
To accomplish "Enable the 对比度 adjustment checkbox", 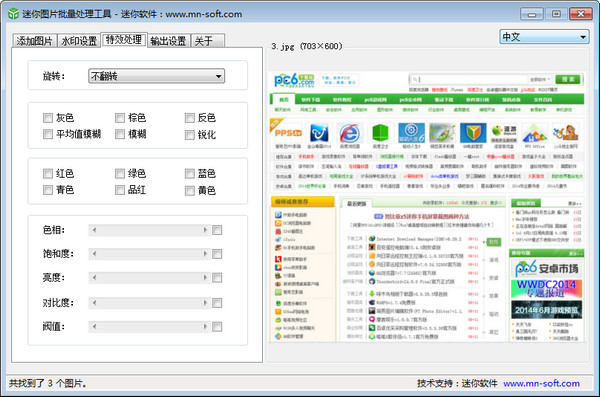I will point(217,303).
